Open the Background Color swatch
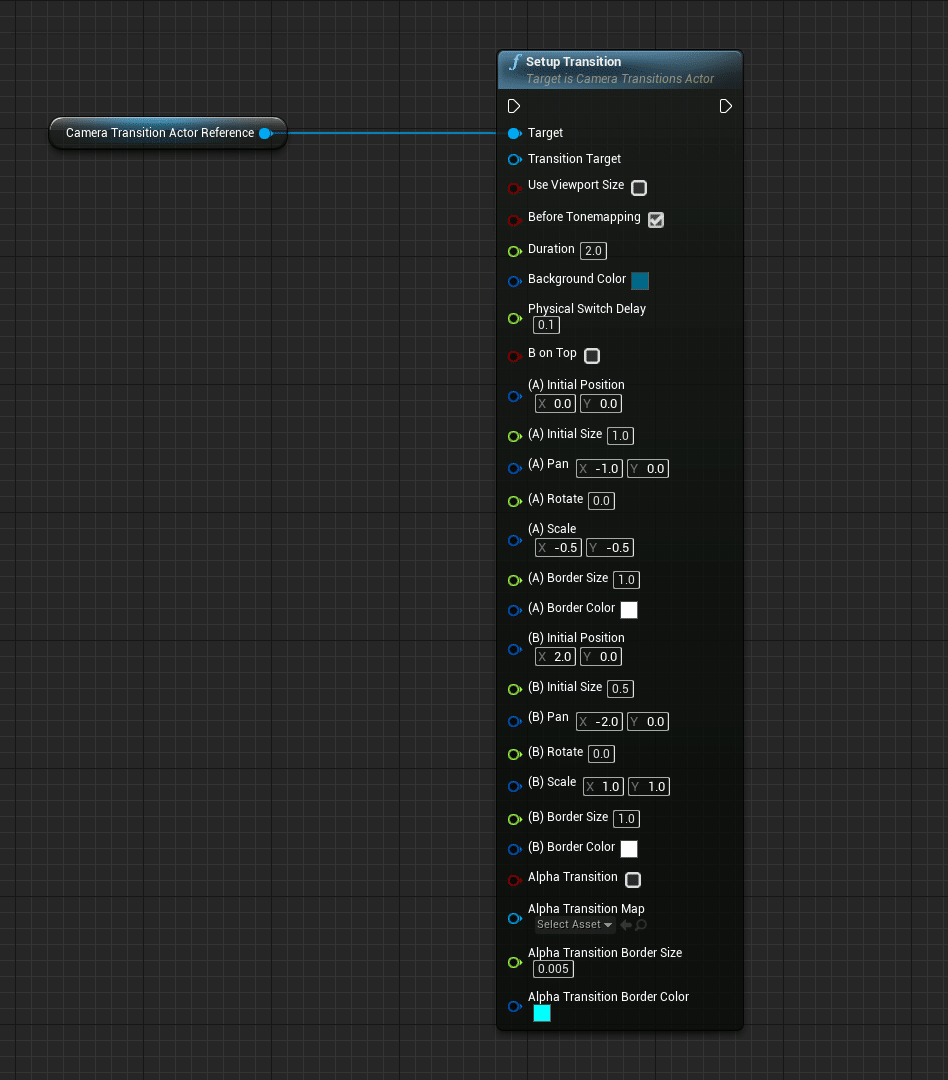 click(640, 281)
